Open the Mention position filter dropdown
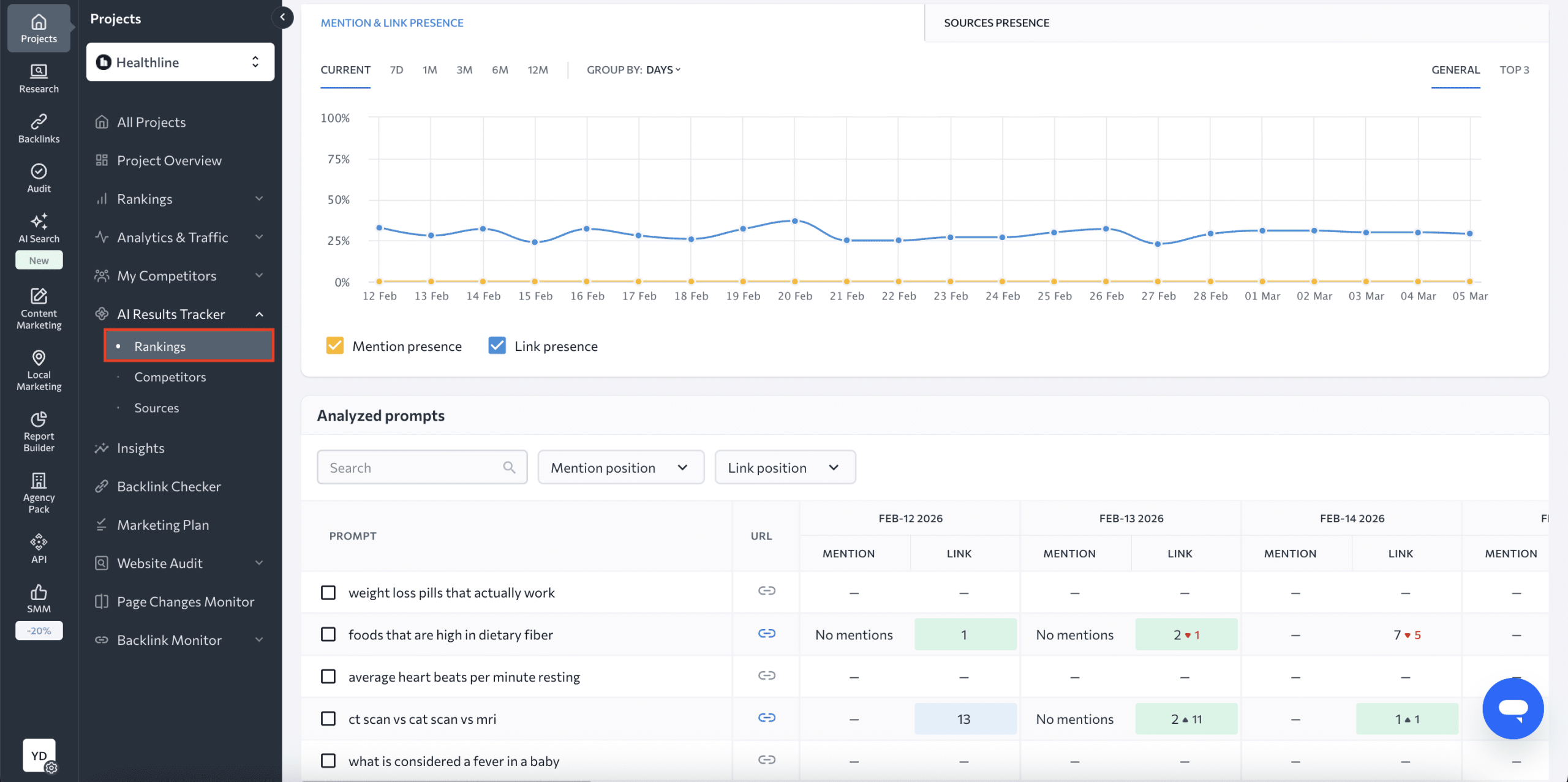Image resolution: width=1568 pixels, height=782 pixels. 620,467
